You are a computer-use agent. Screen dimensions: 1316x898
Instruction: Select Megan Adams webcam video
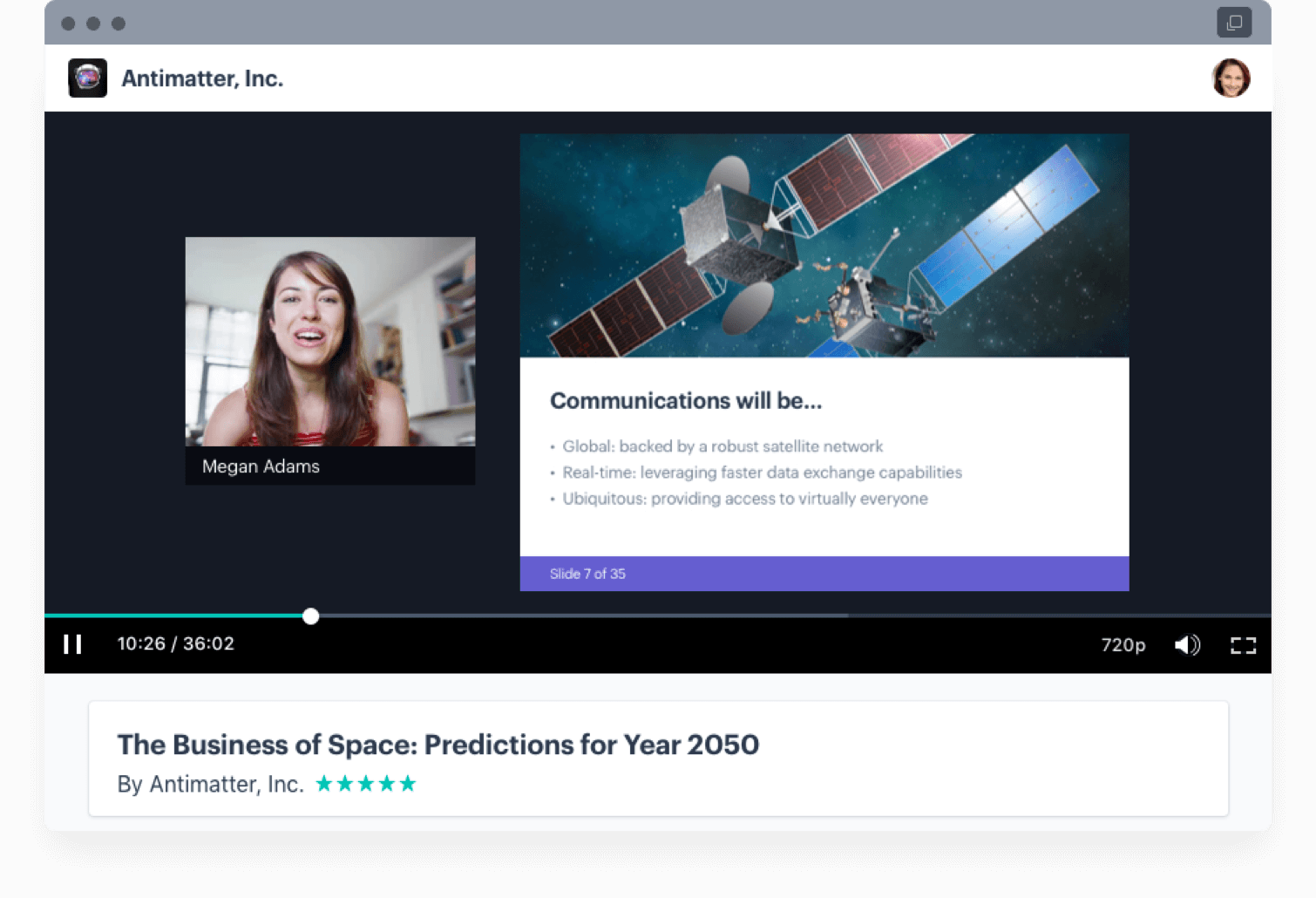(x=330, y=342)
